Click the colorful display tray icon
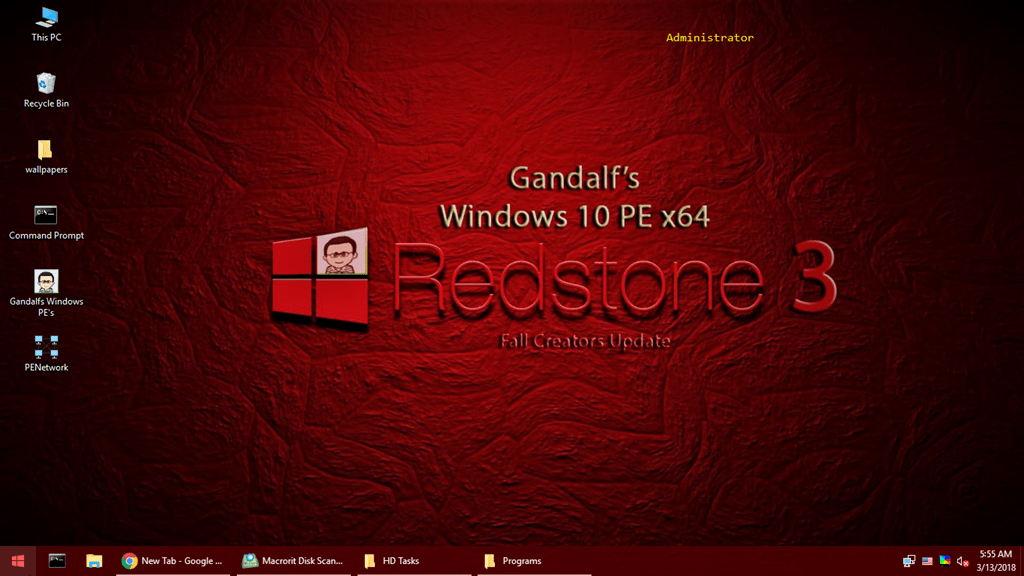 pos(945,560)
